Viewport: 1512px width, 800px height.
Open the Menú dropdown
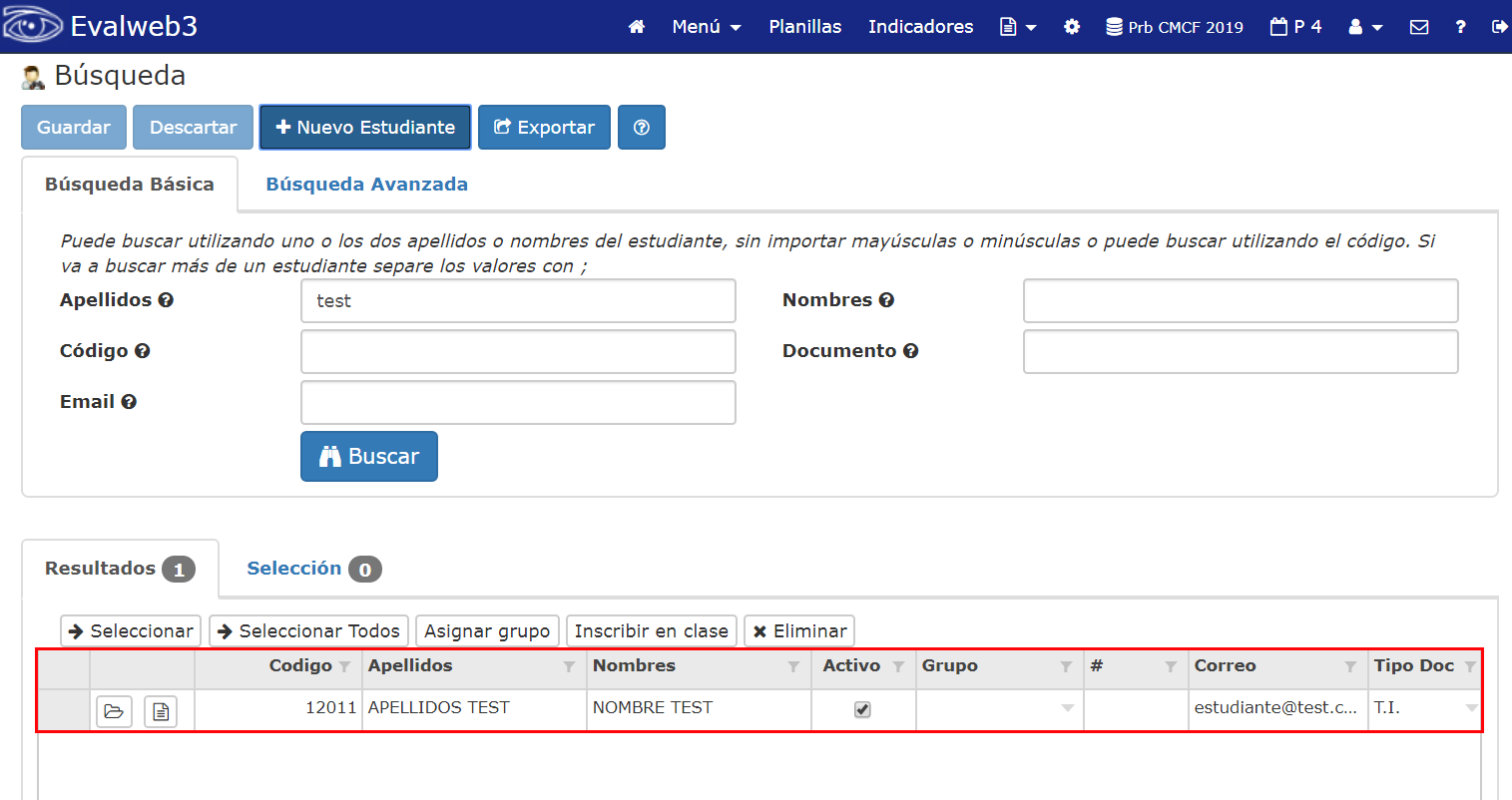pyautogui.click(x=707, y=27)
